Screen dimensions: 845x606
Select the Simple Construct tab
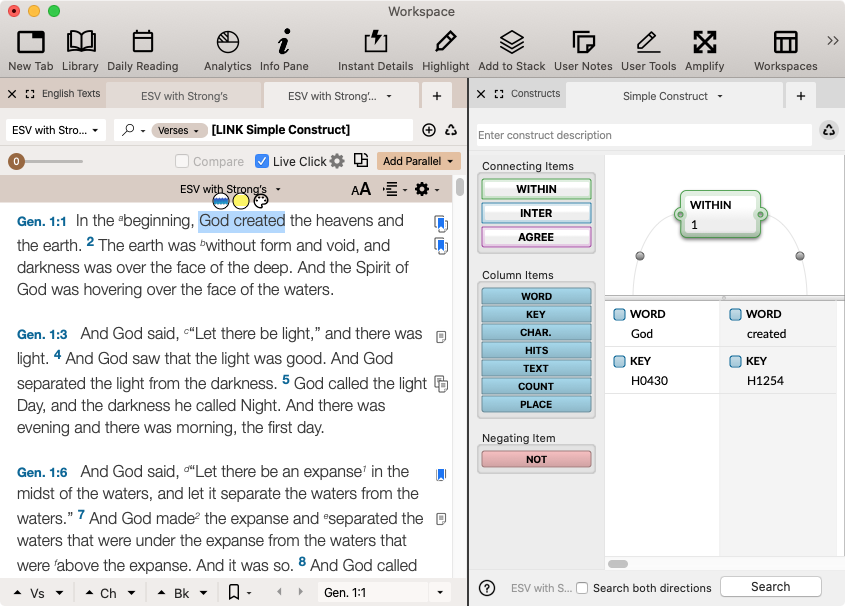pyautogui.click(x=665, y=96)
